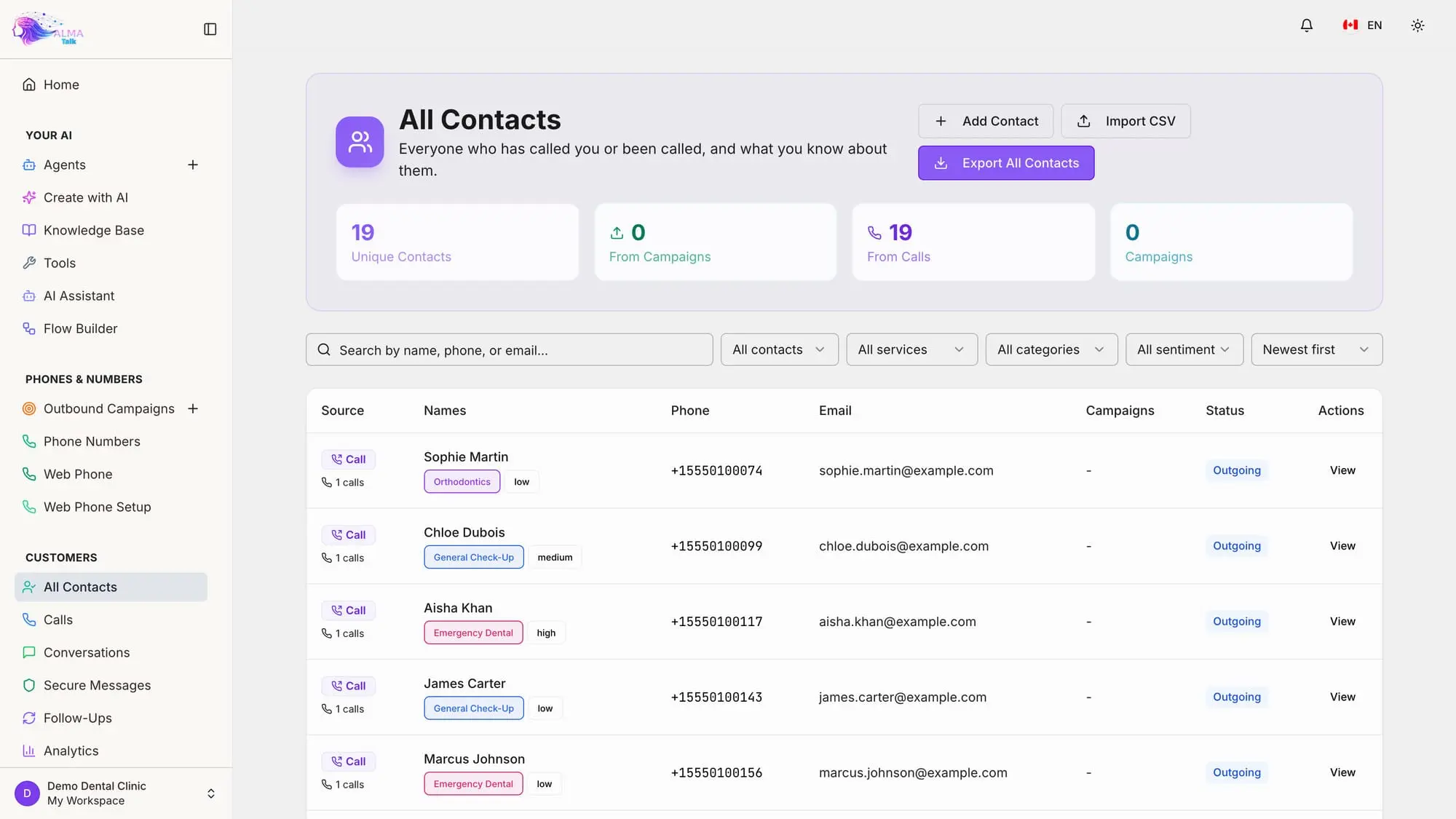Open Analytics page
The height and width of the screenshot is (819, 1456).
pyautogui.click(x=111, y=751)
